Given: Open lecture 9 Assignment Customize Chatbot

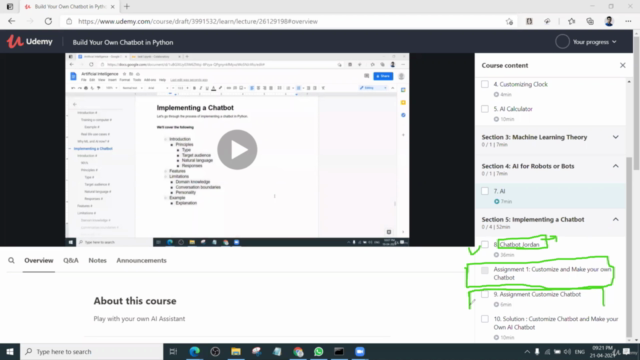Looking at the screenshot, I should click(x=537, y=294).
